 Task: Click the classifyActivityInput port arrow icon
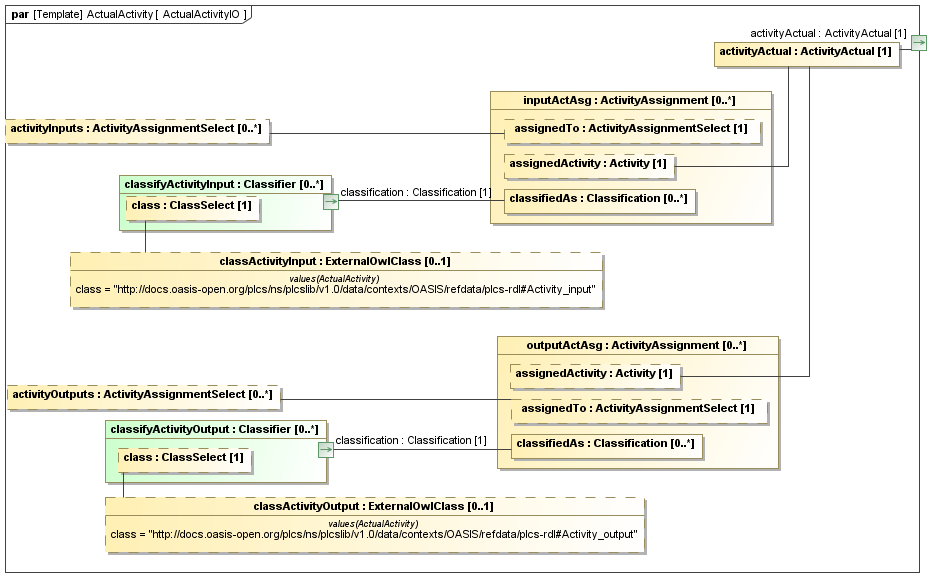pyautogui.click(x=330, y=201)
